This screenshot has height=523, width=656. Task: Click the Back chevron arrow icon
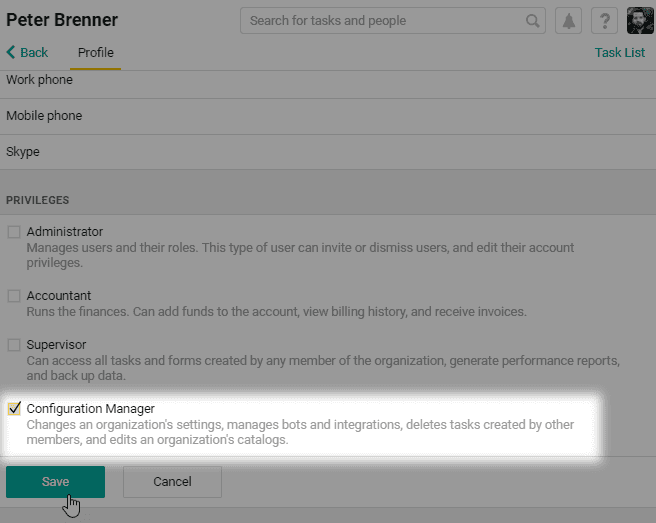click(11, 52)
